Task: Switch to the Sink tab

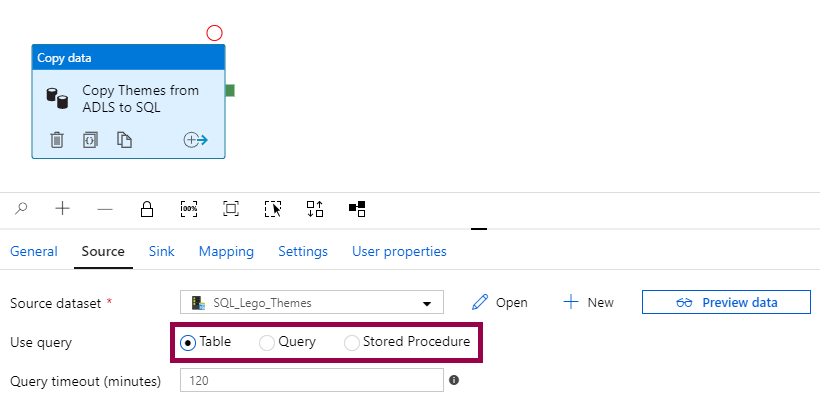Action: tap(161, 251)
